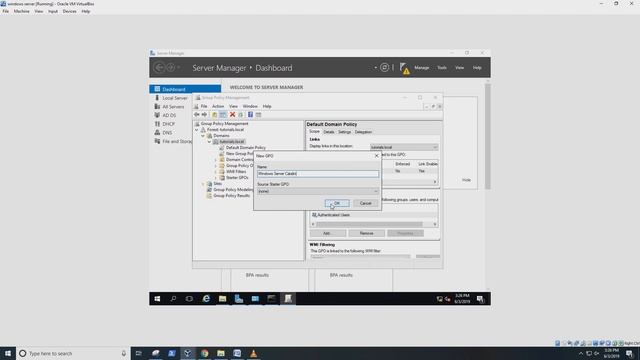
Task: Open the VirtualBox Devices menu
Action: (x=69, y=11)
